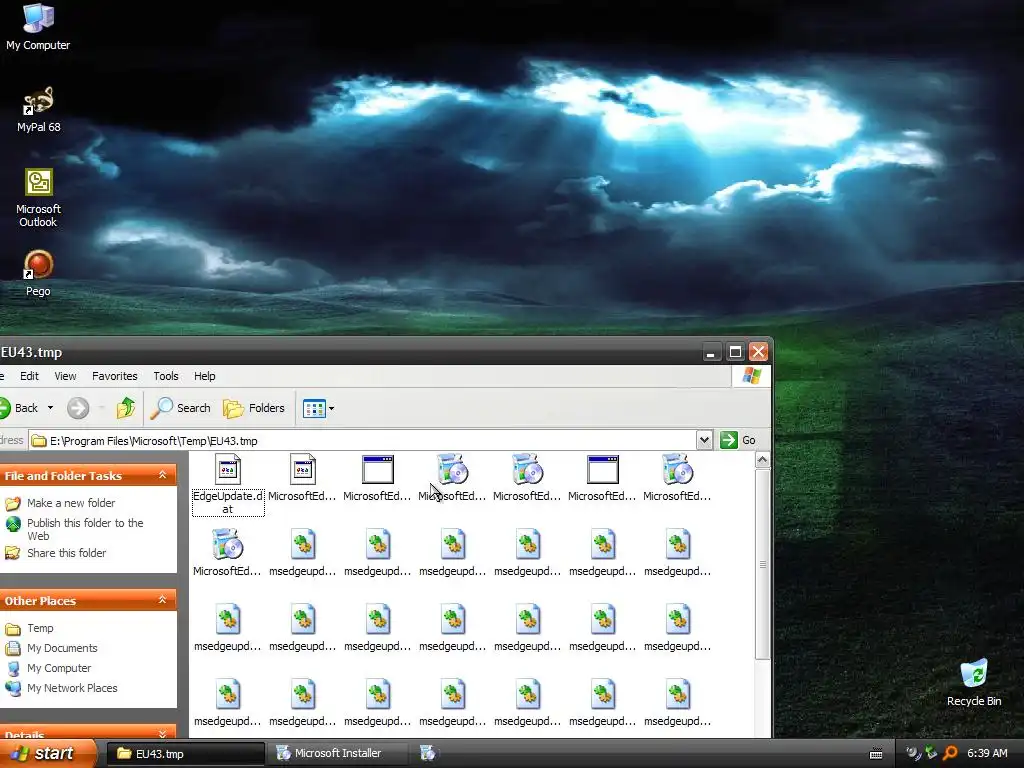
Task: Click the file list scrollbar up arrow
Action: tap(762, 460)
